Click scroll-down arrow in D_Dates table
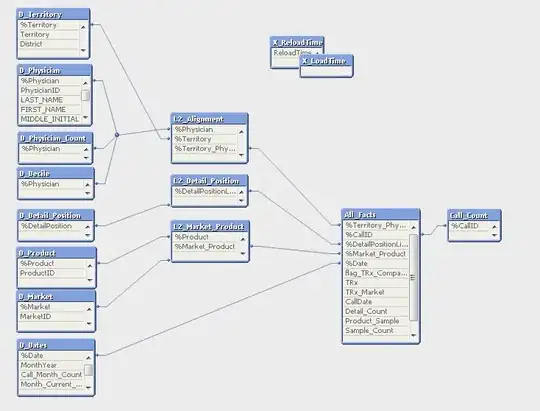 click(89, 388)
